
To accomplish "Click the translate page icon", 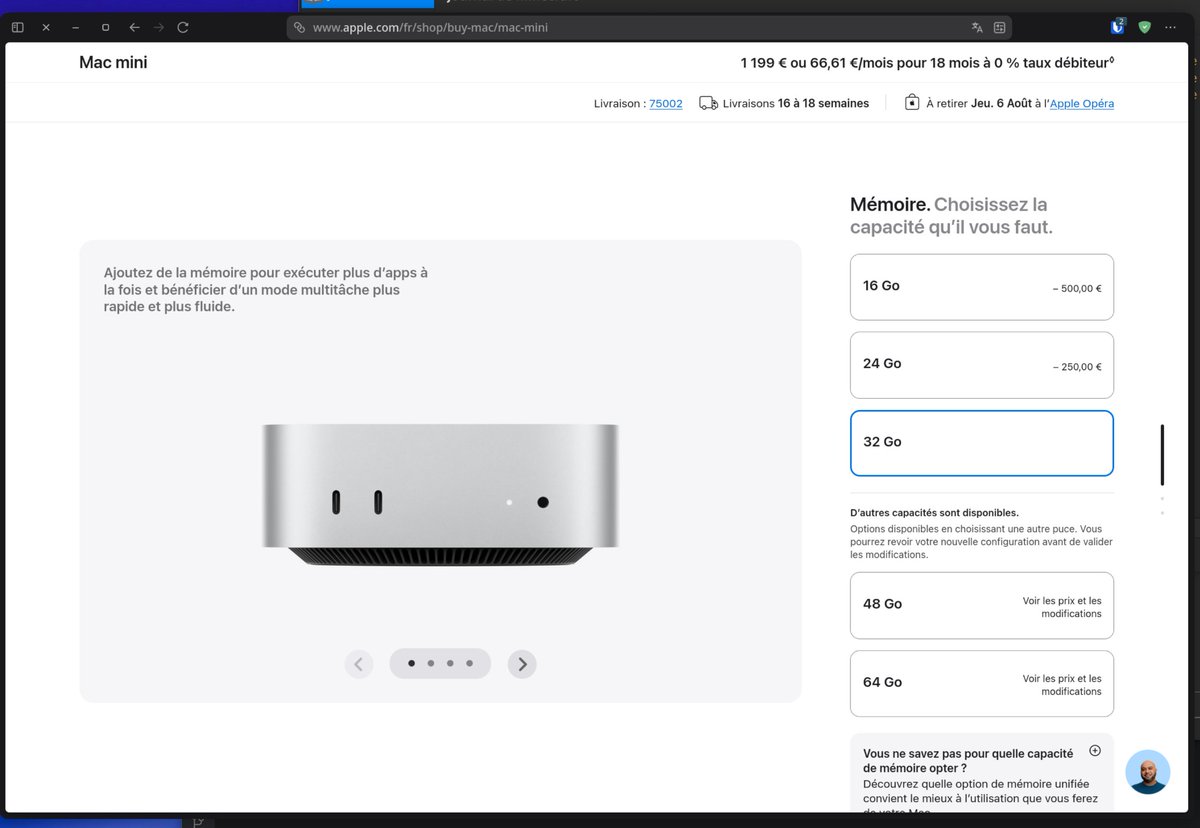I will [977, 28].
